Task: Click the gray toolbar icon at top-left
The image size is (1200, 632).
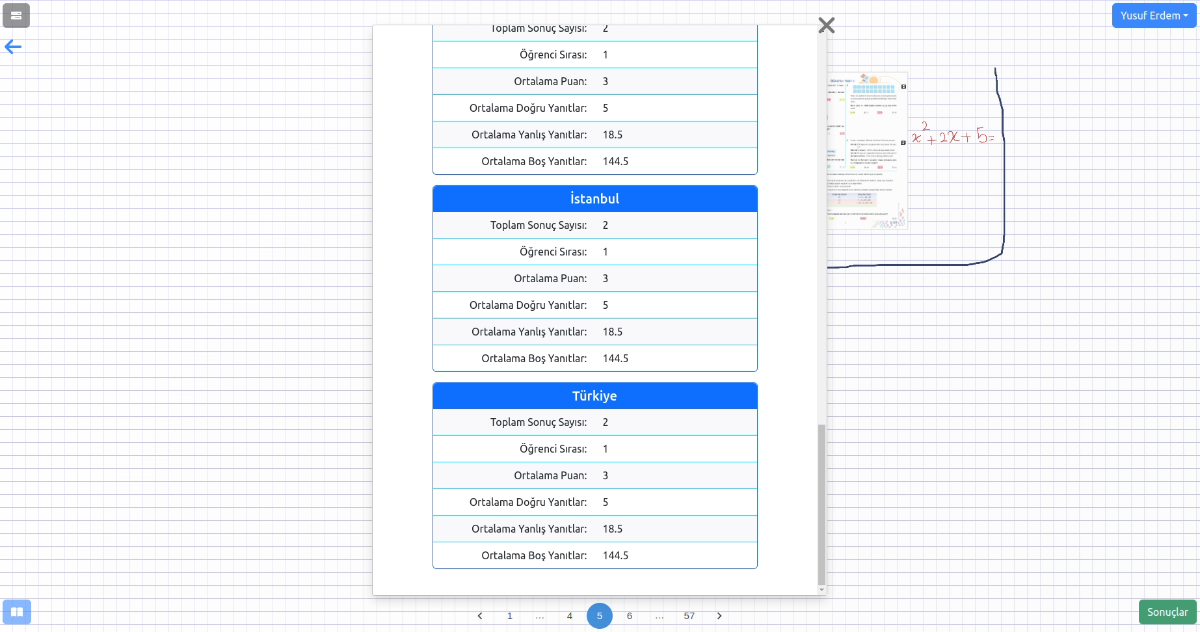Action: [x=16, y=15]
